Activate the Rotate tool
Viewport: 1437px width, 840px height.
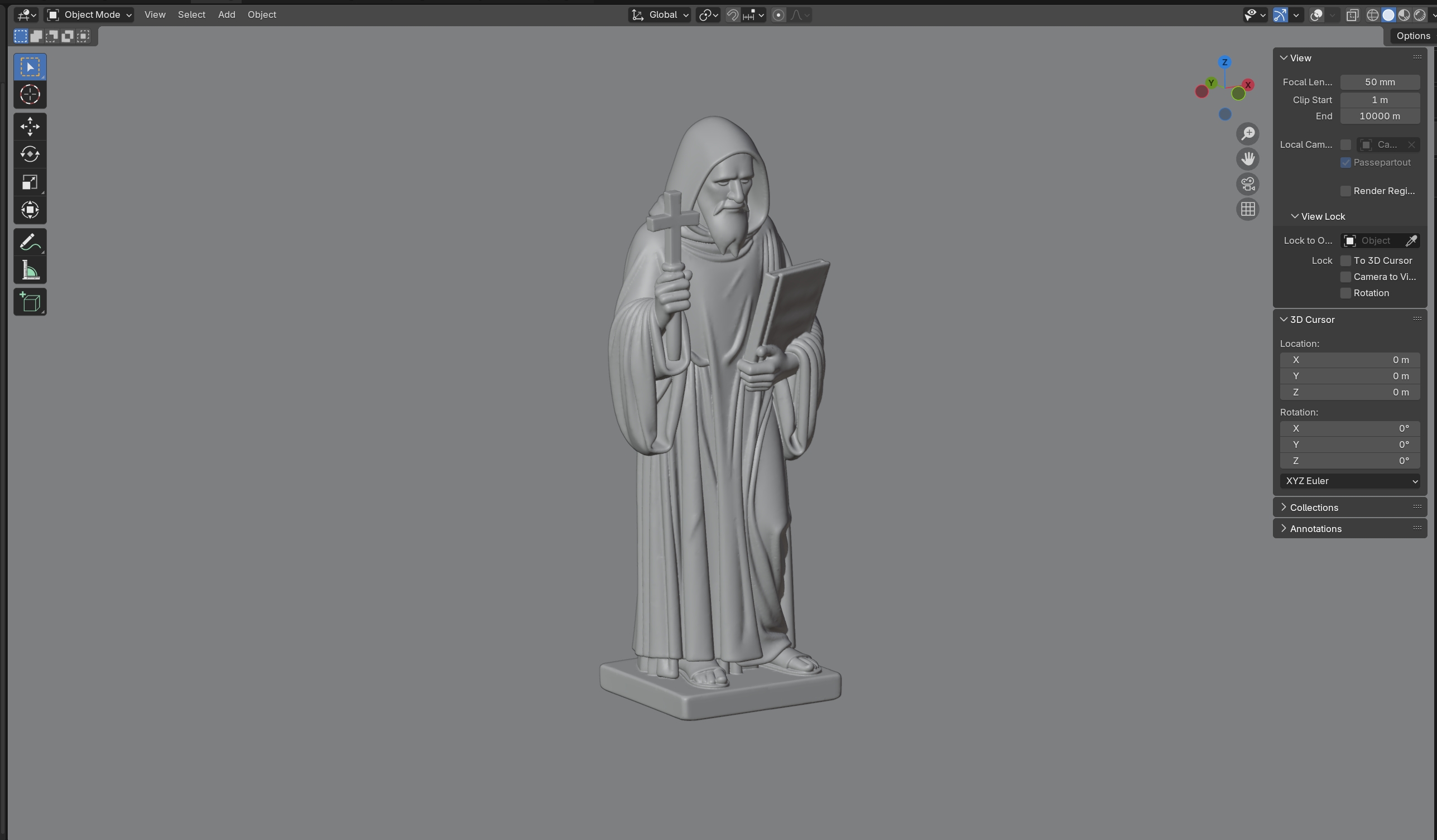[x=30, y=154]
